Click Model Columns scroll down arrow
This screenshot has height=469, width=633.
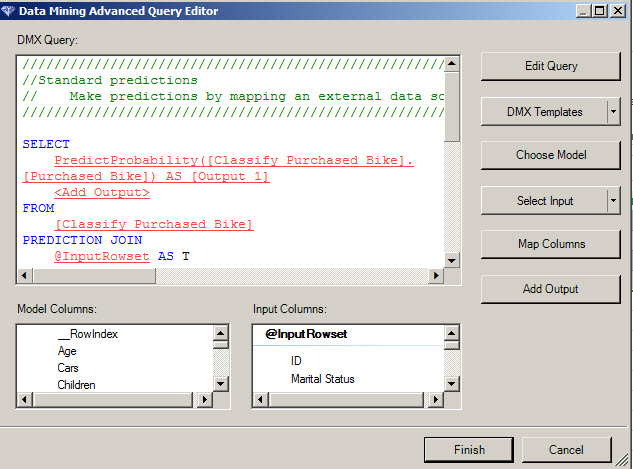click(220, 383)
